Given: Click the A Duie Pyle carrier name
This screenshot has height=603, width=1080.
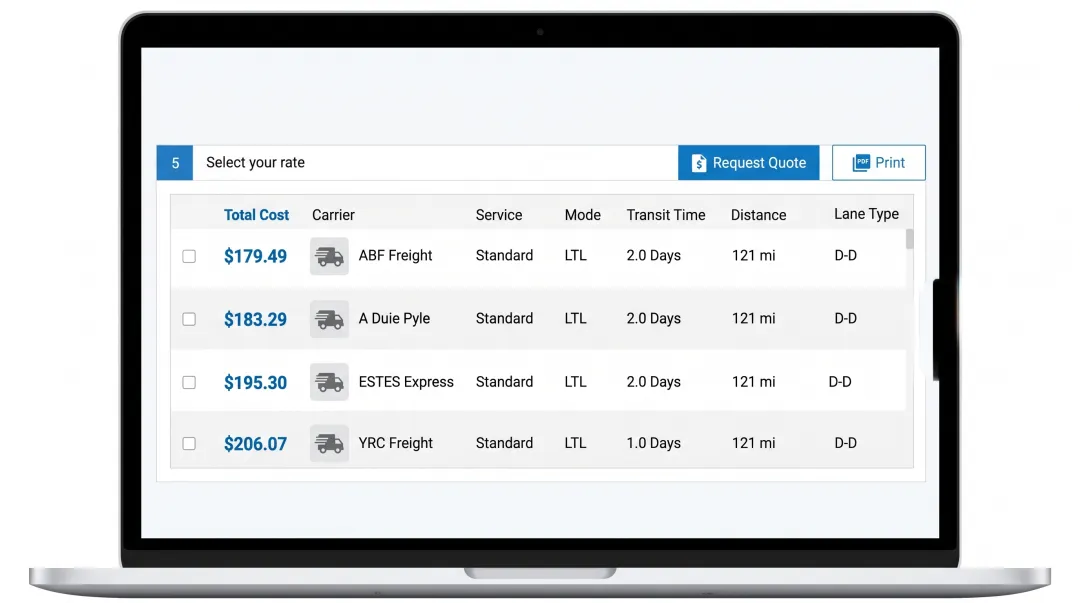Looking at the screenshot, I should [394, 318].
